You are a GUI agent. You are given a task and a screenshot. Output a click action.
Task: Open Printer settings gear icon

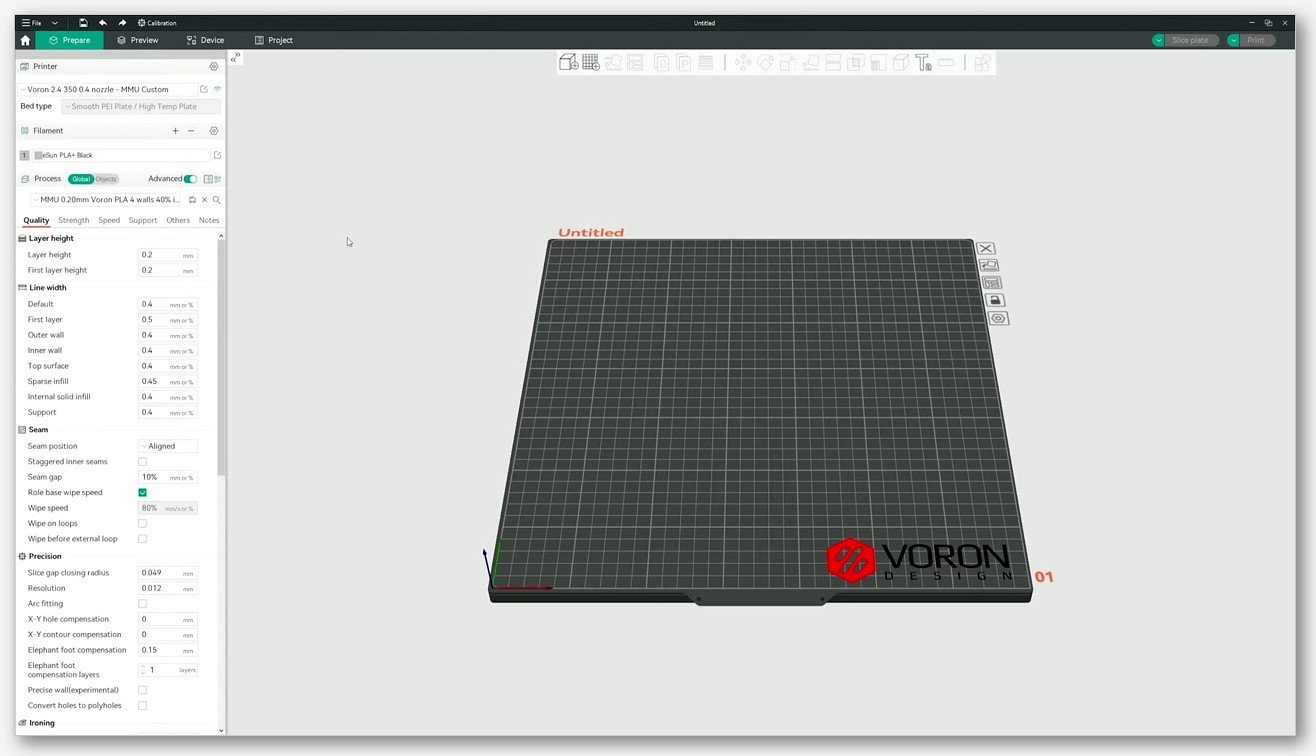tap(214, 67)
